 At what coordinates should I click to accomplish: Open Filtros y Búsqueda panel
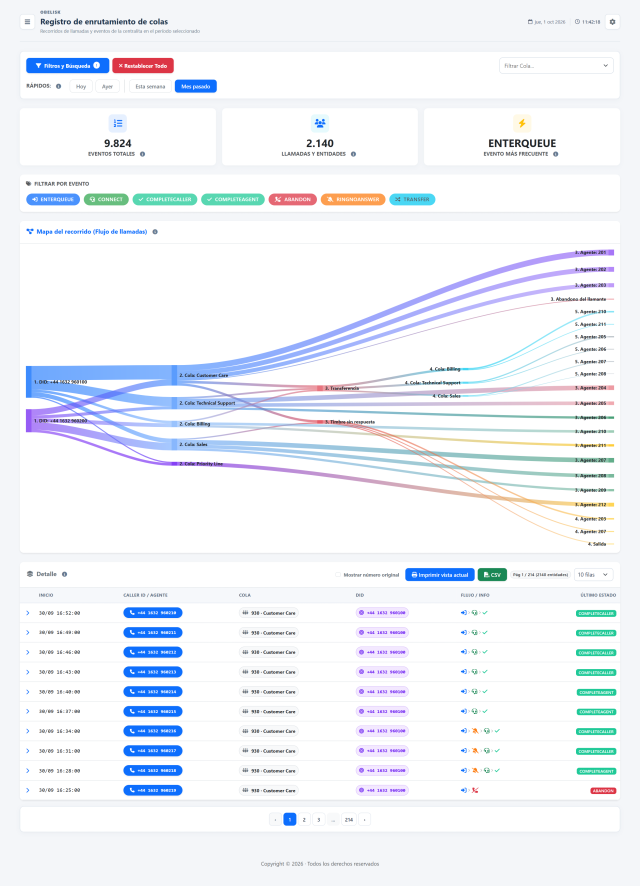(x=68, y=66)
